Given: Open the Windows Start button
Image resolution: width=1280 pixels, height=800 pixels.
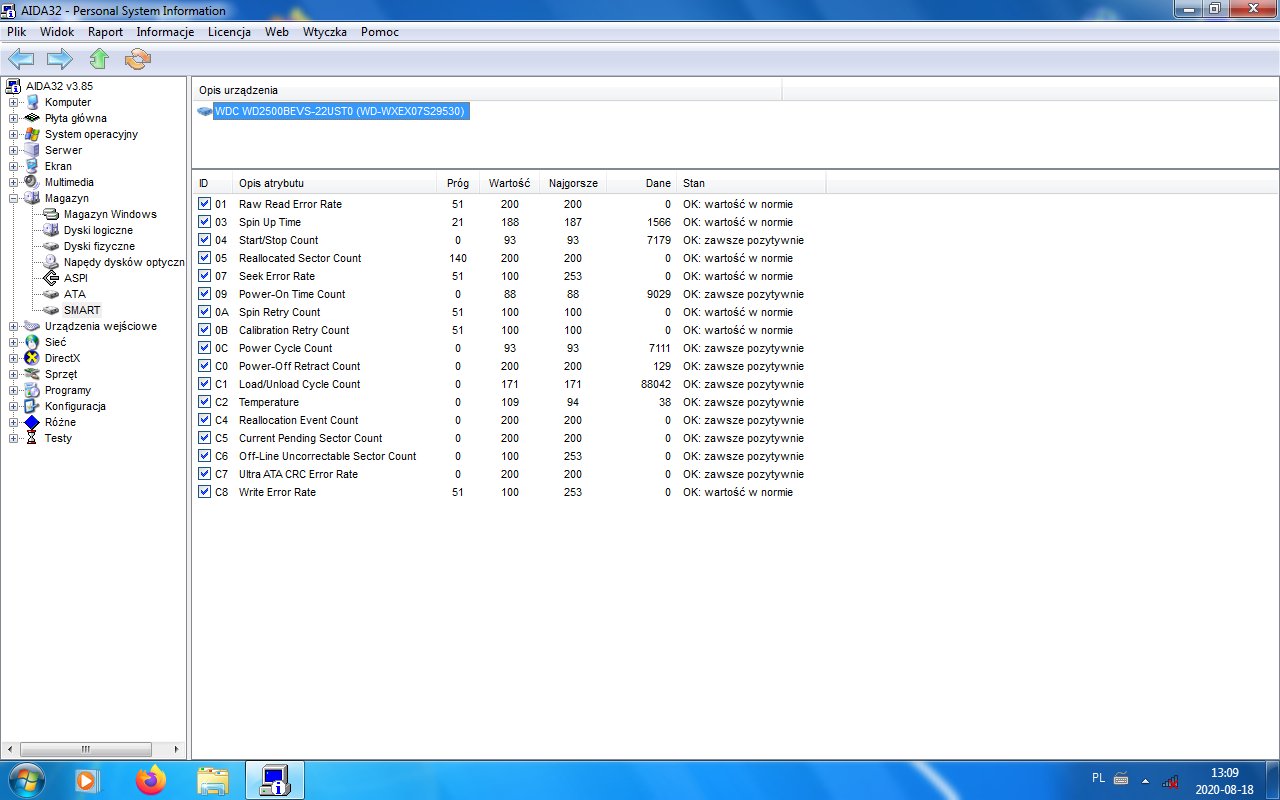Looking at the screenshot, I should point(25,779).
